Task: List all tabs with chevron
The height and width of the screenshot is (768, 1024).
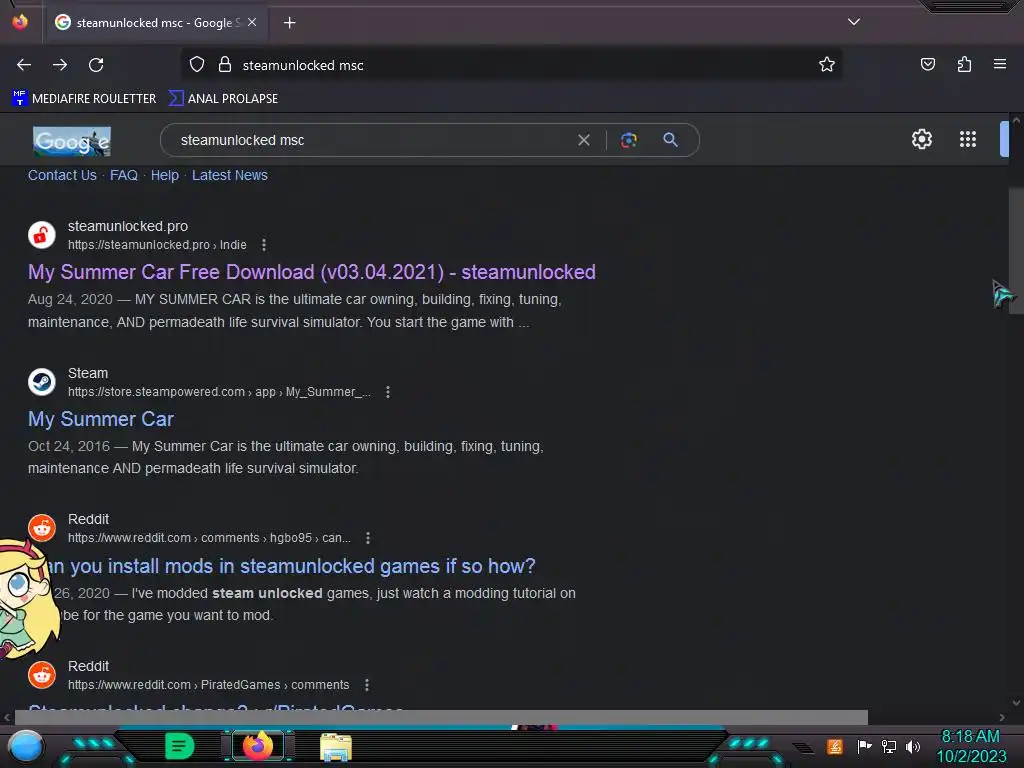Action: click(854, 22)
